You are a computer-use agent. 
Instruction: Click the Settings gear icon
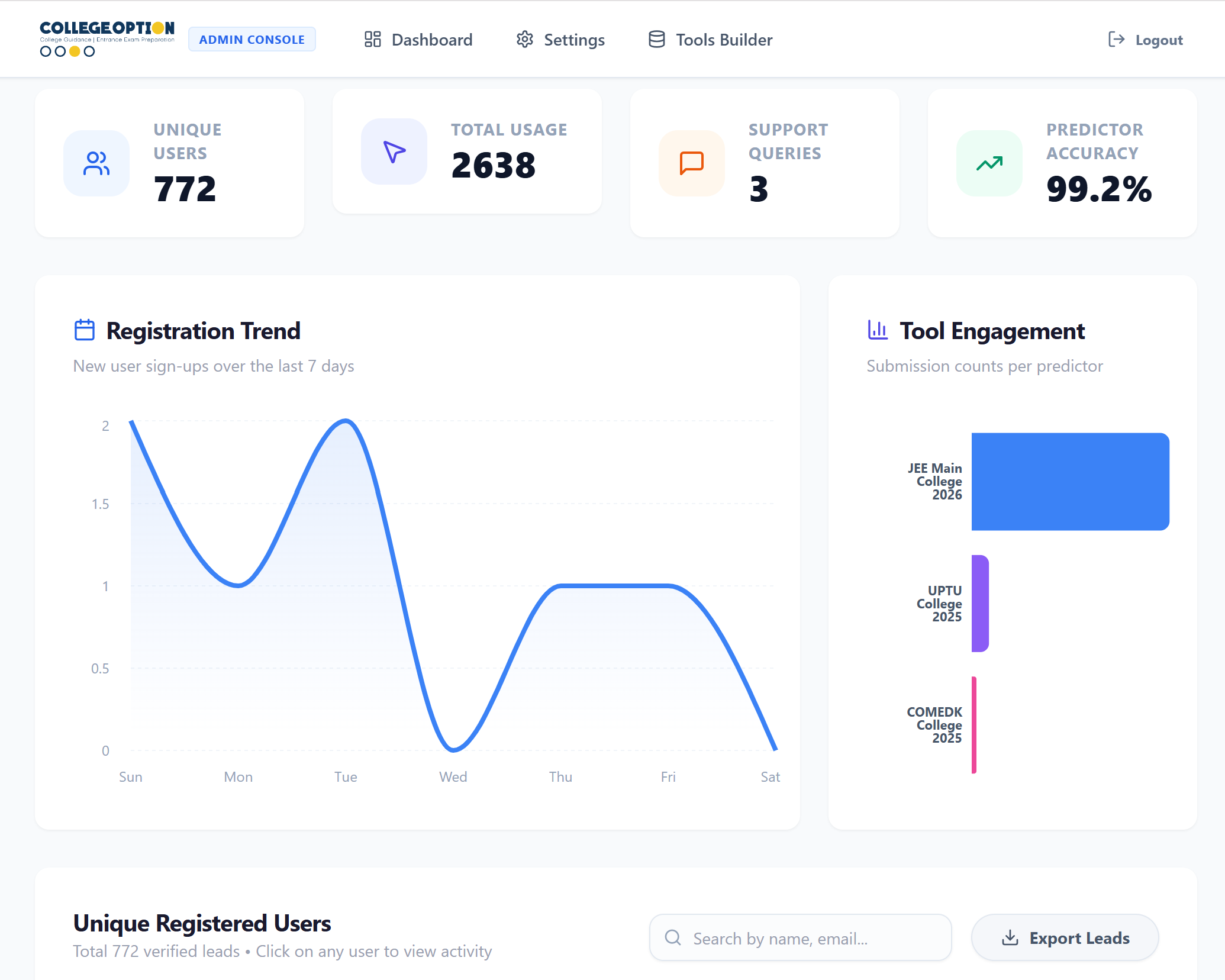[525, 40]
